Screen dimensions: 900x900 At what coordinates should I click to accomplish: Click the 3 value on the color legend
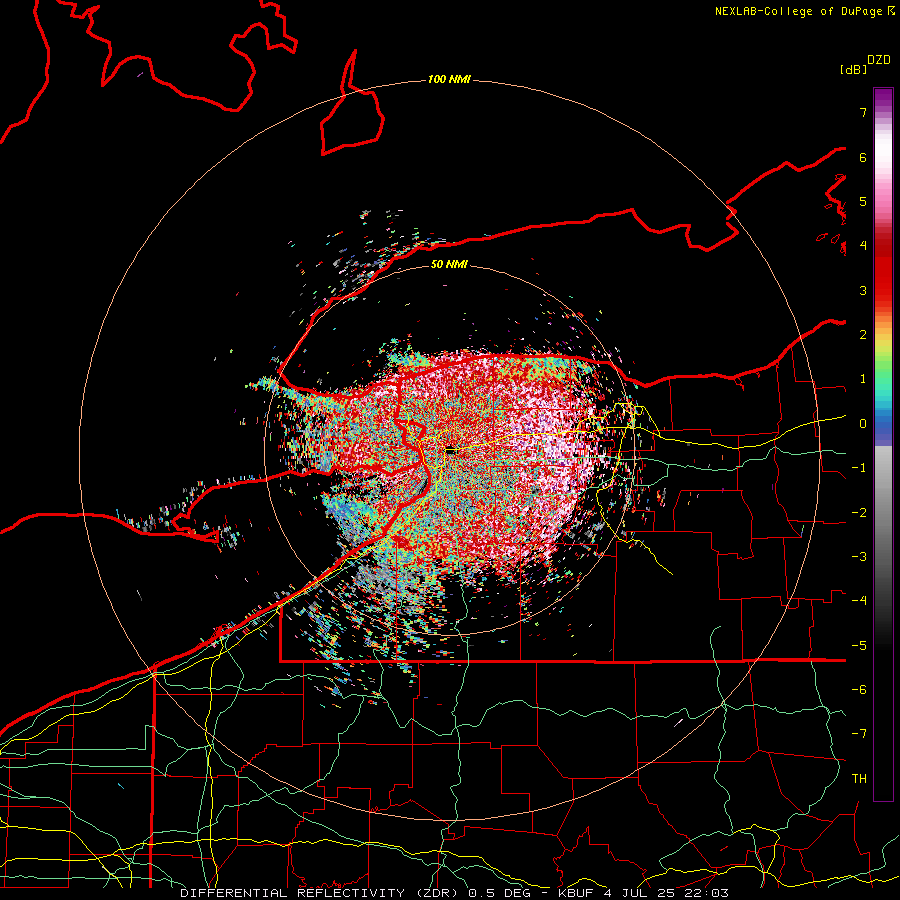click(x=863, y=290)
